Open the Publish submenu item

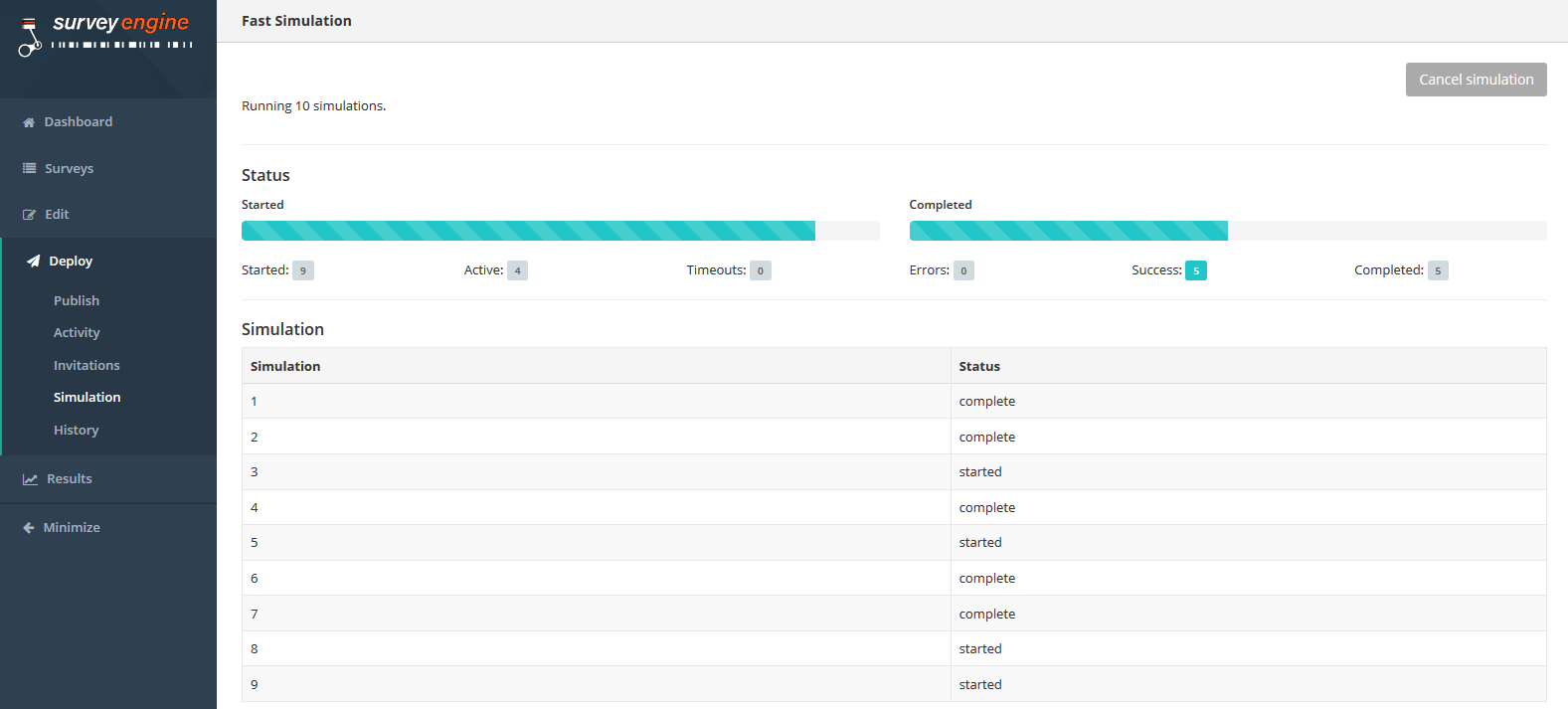(77, 300)
